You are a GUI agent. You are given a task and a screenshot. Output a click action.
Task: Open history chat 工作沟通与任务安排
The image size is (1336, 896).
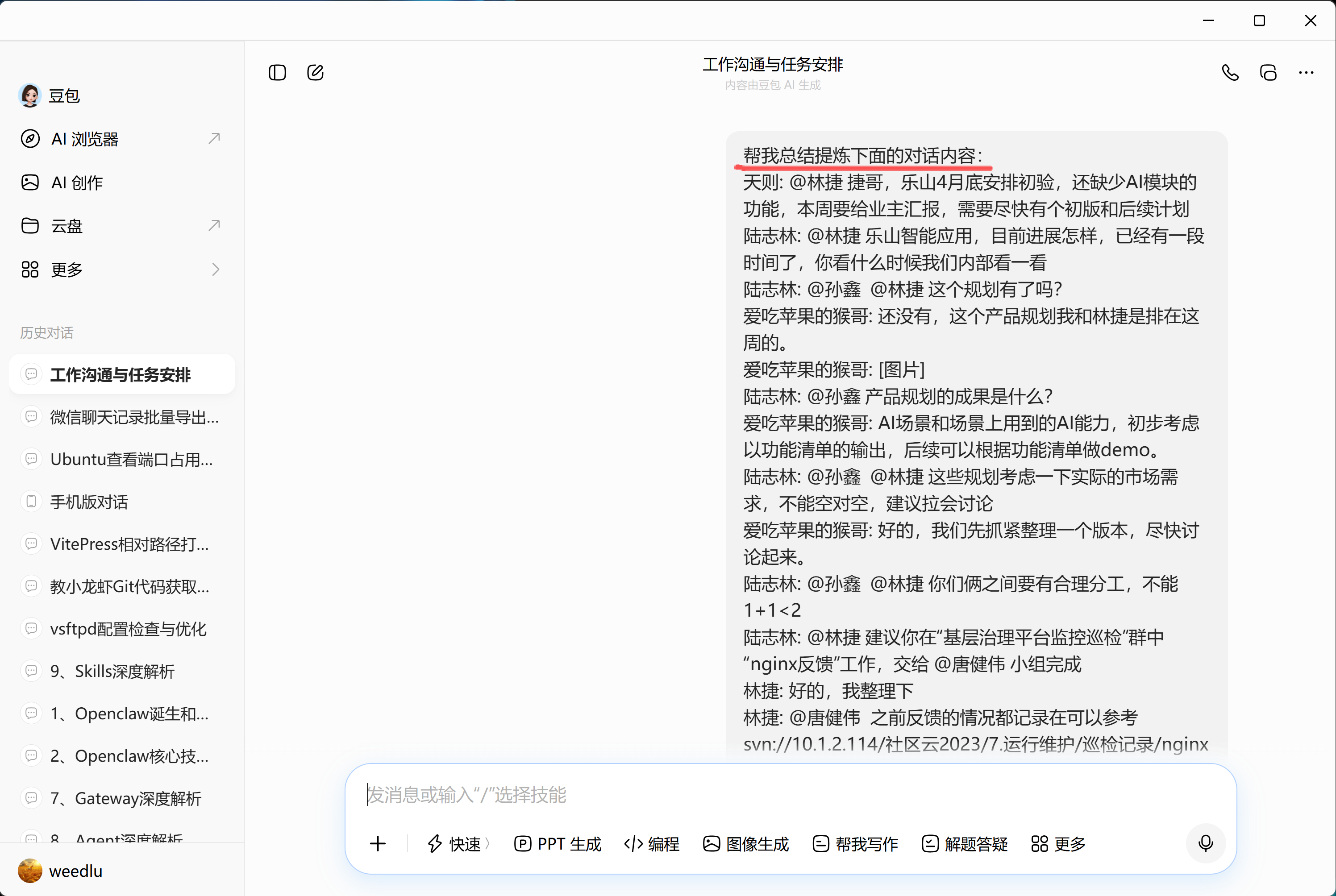pos(122,374)
